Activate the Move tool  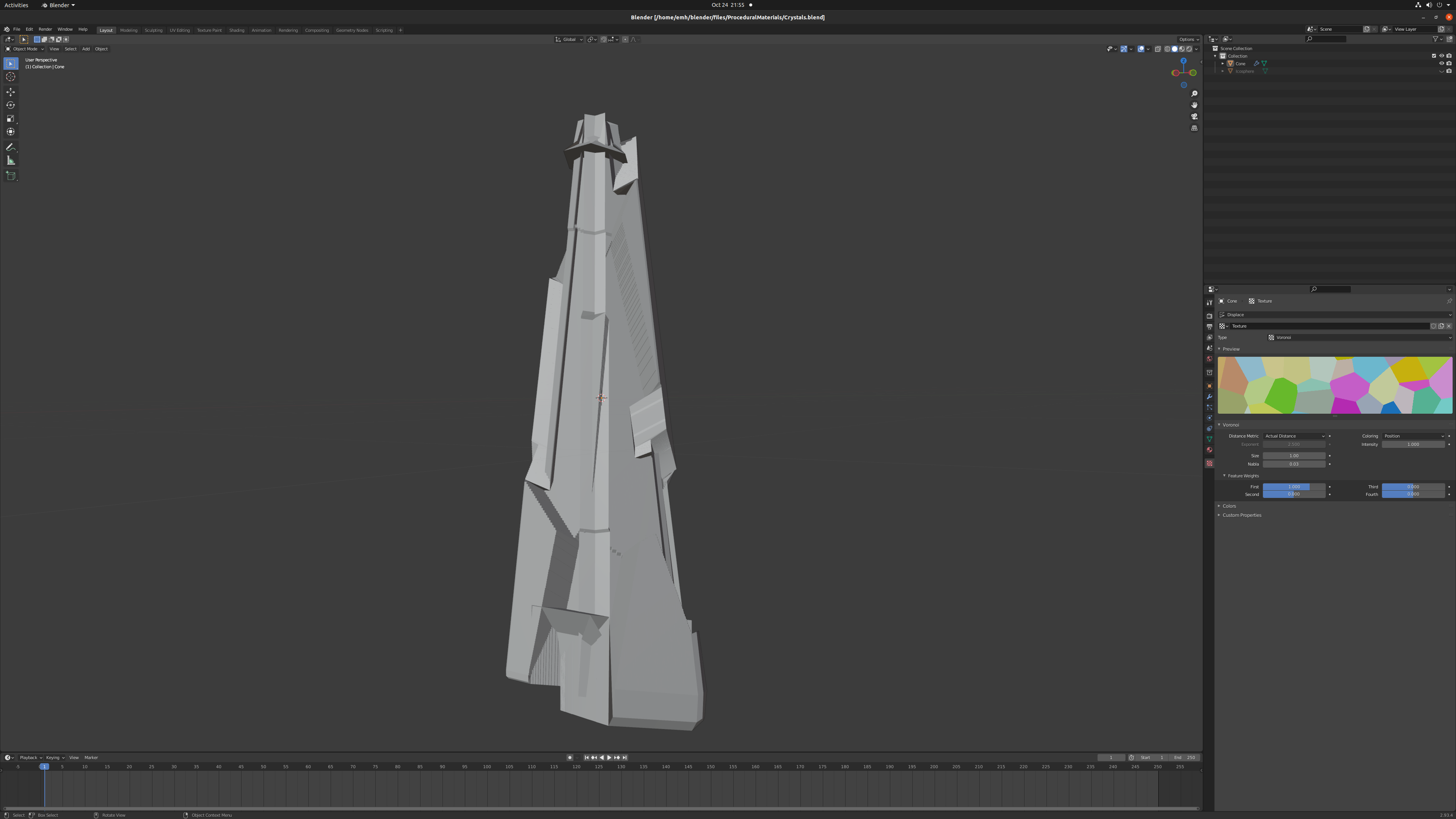coord(11,91)
